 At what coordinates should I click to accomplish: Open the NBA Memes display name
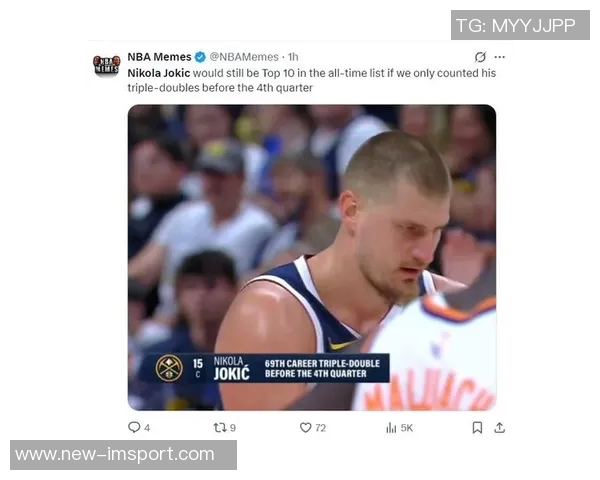(159, 57)
